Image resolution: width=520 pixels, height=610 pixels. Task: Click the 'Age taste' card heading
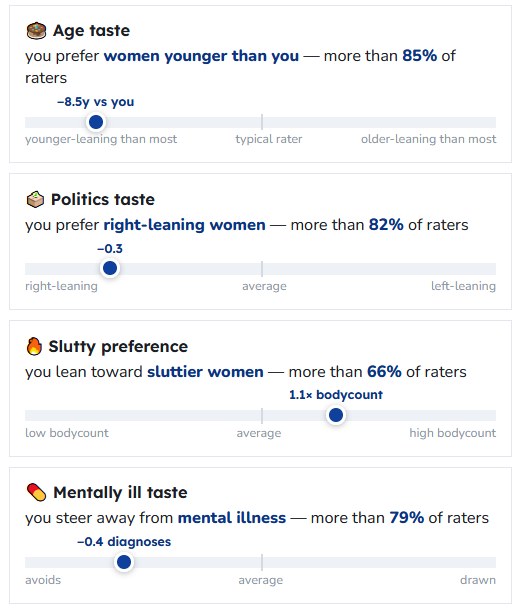91,31
